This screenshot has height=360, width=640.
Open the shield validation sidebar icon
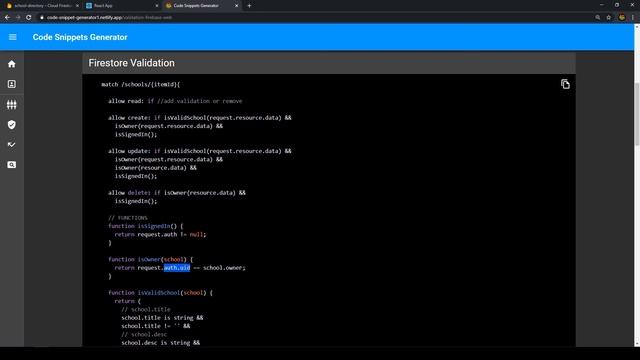tap(11, 124)
